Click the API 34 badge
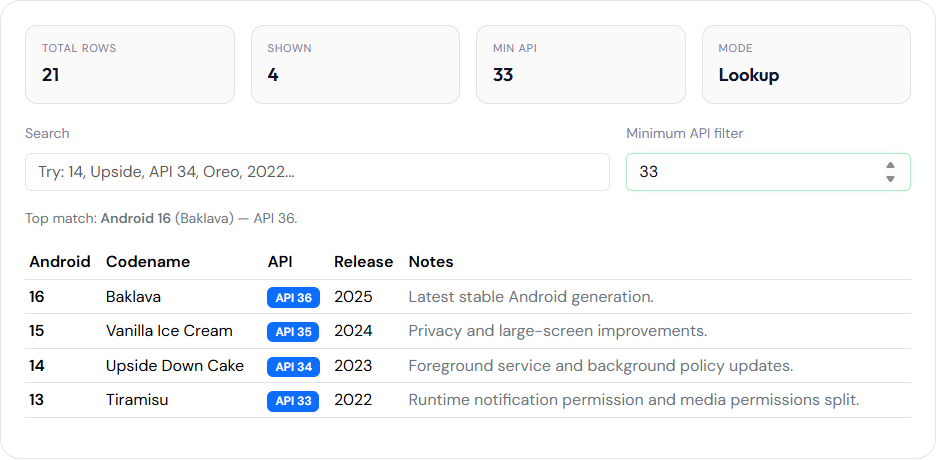Viewport: 936px width, 460px height. [293, 367]
